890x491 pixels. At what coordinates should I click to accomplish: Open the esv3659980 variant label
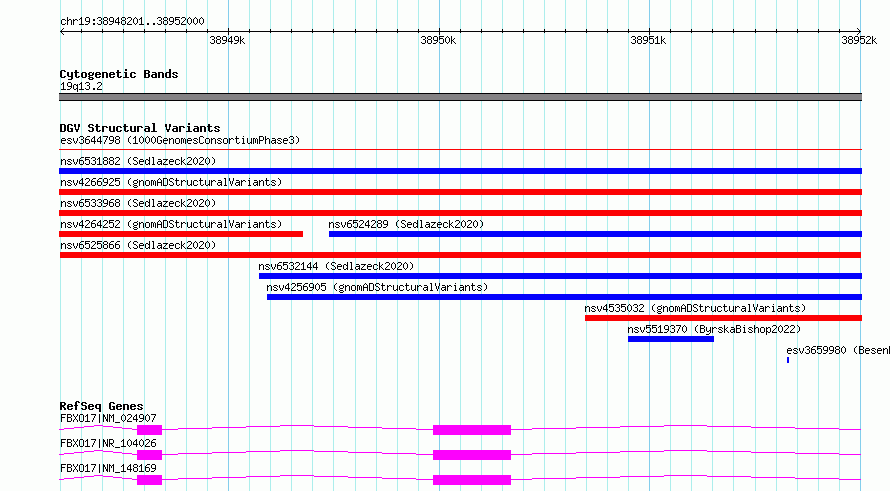[838, 350]
